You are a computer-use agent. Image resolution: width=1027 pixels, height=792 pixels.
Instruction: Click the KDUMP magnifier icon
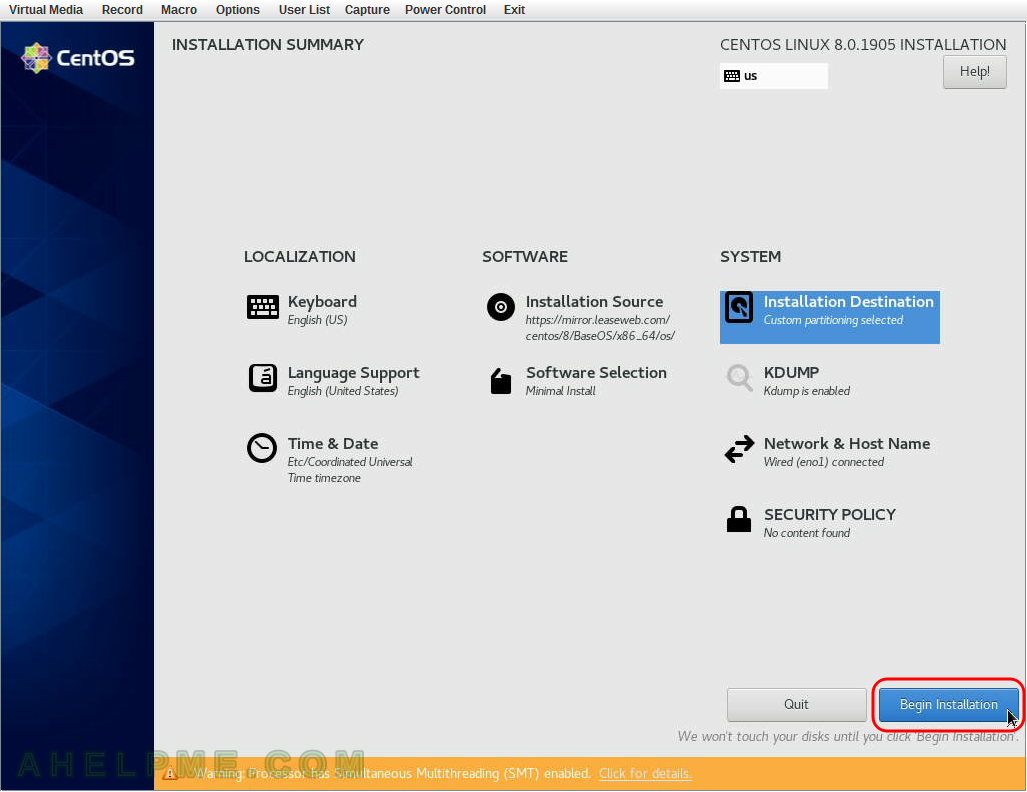[x=739, y=378]
